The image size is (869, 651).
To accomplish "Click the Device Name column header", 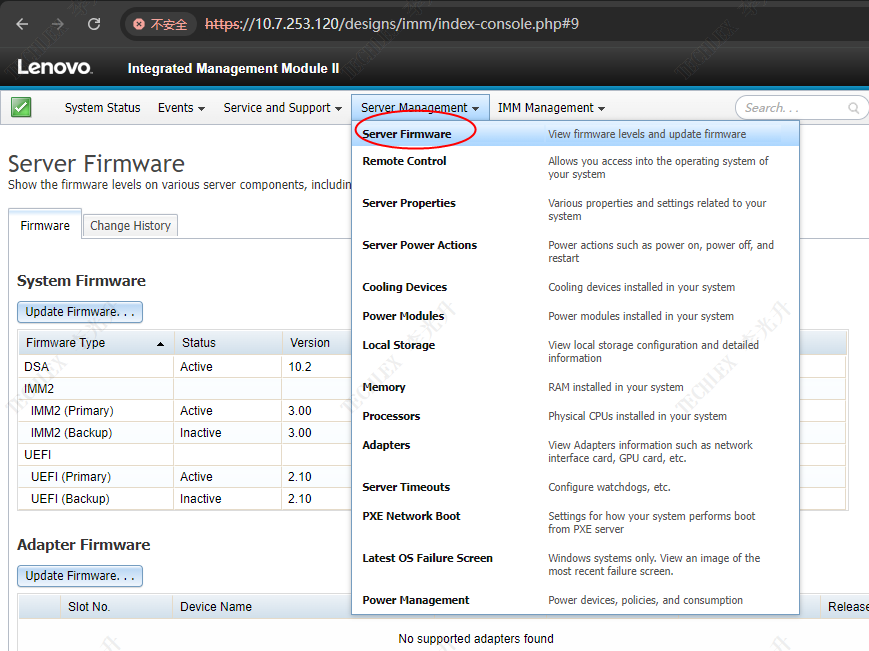I will pyautogui.click(x=262, y=607).
